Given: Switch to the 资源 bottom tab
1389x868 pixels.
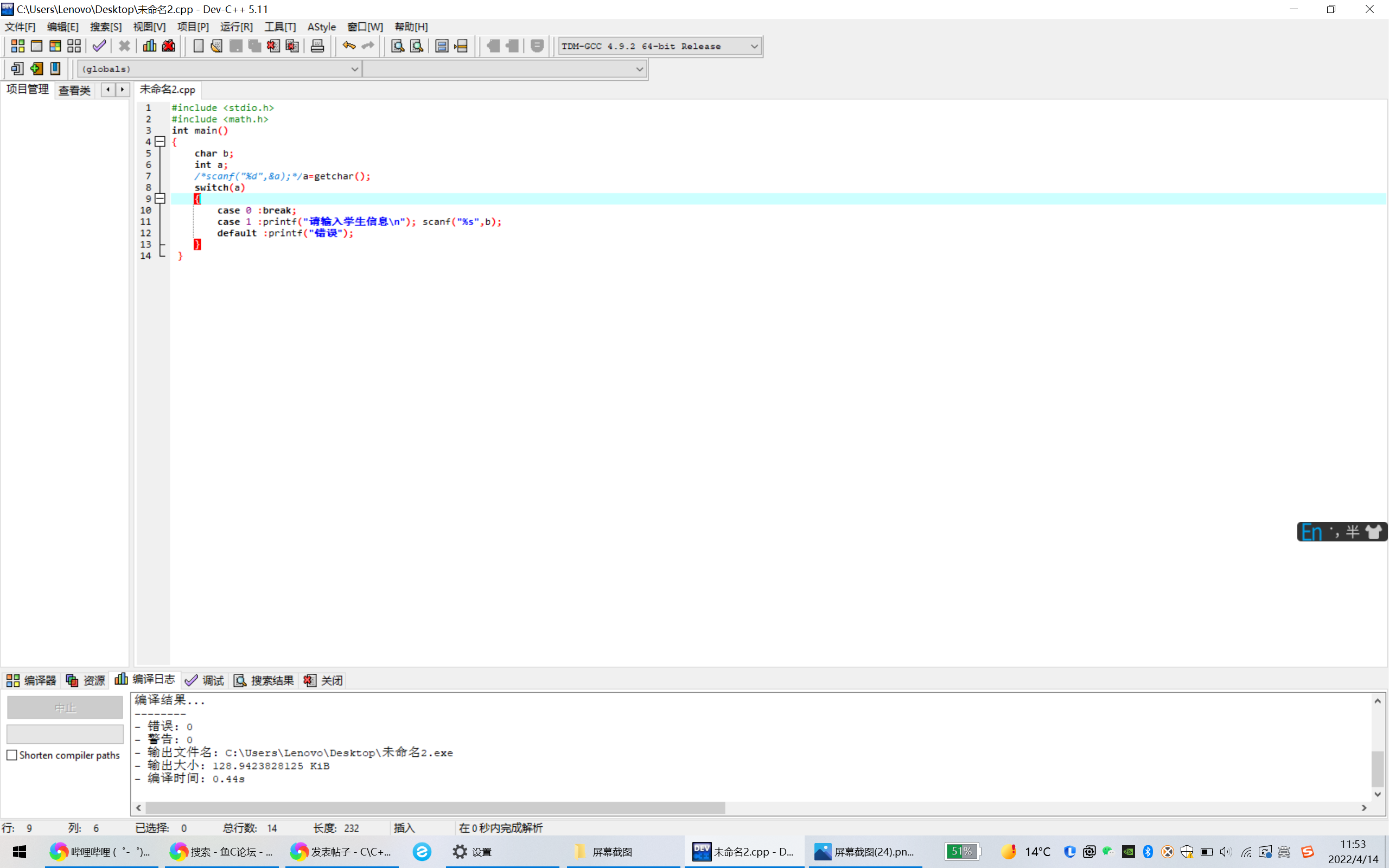Looking at the screenshot, I should pos(86,680).
